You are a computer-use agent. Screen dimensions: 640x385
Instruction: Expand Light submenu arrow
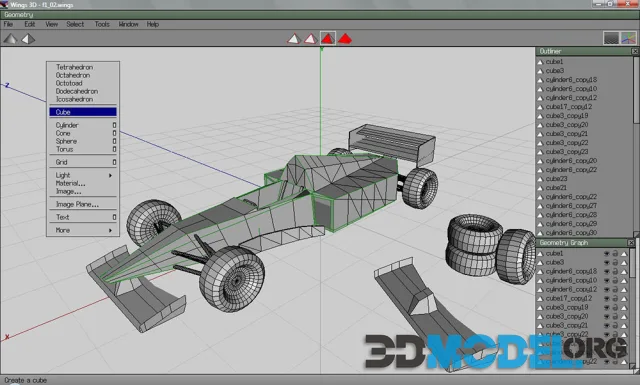click(x=110, y=176)
